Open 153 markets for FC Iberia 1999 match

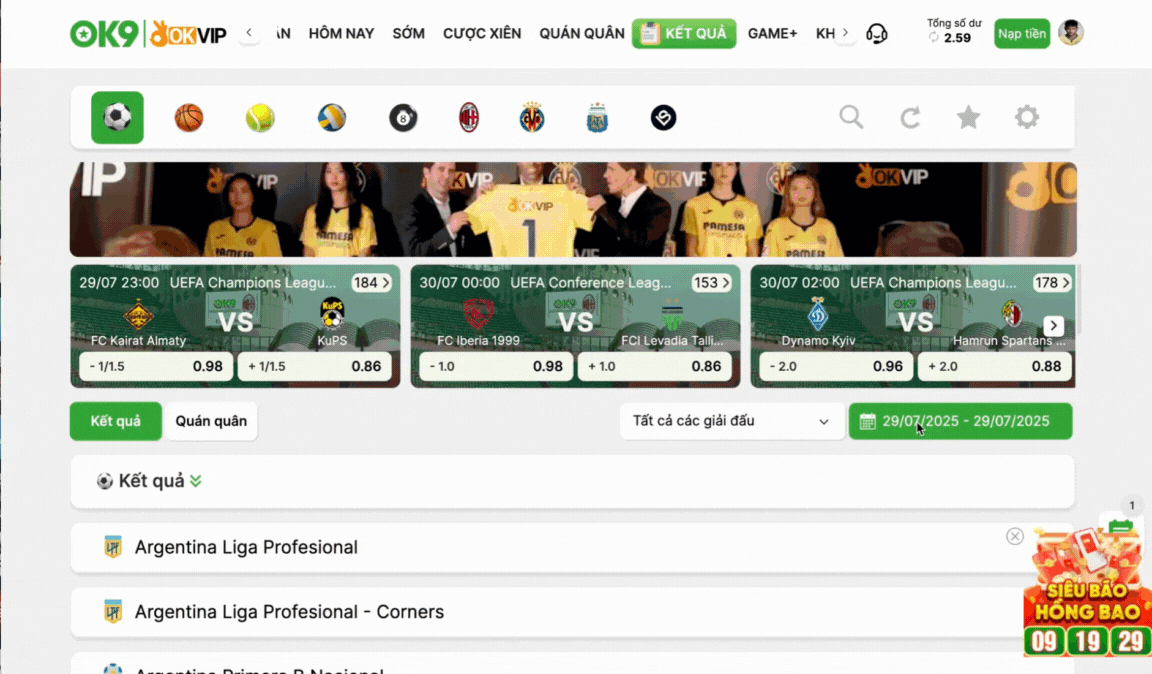coord(711,283)
